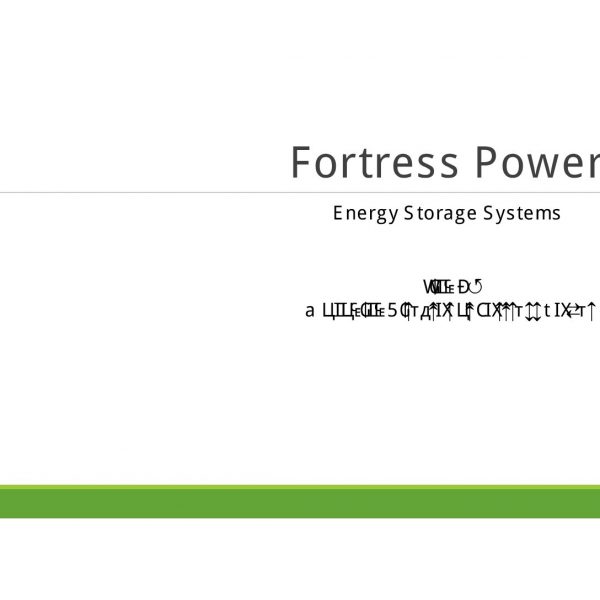600x600 pixels.
Task: Click the blank white area below the green bar
Action: coord(300,560)
